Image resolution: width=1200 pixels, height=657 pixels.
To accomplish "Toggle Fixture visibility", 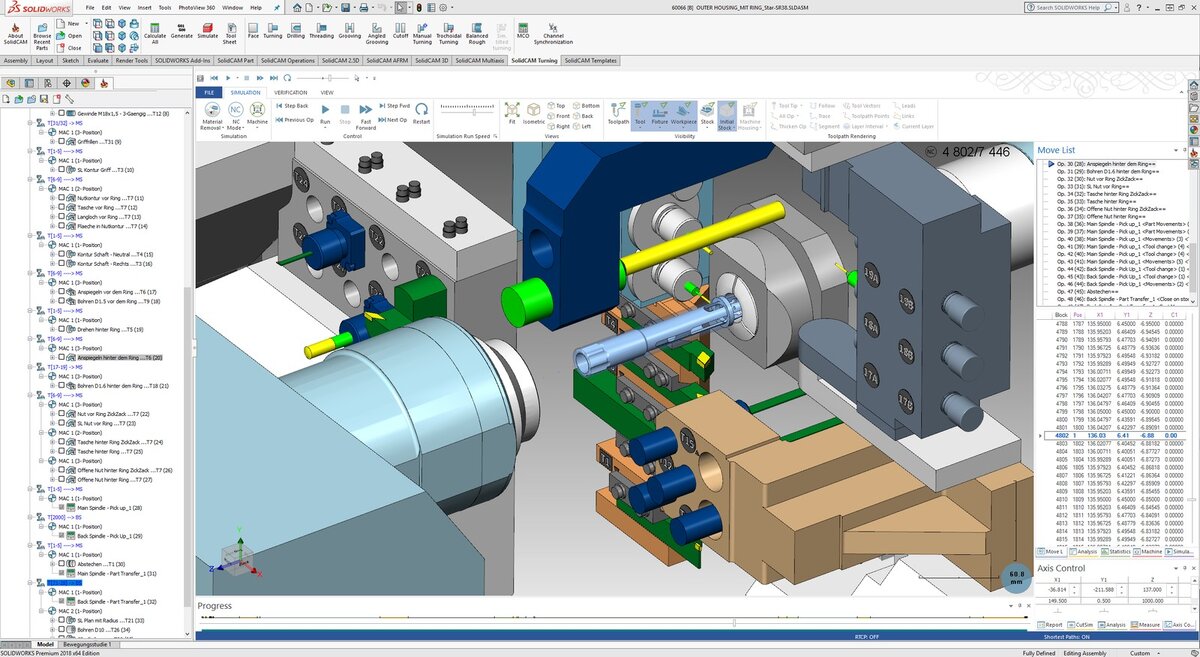I will [659, 112].
